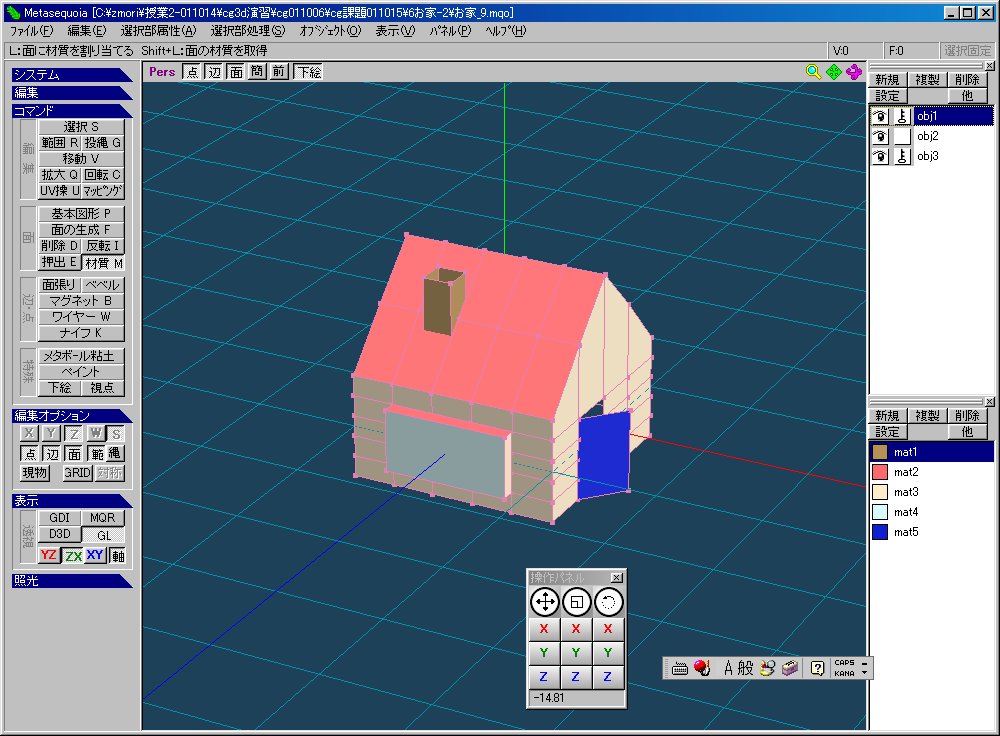Hide obj3 using its eye icon
1000x736 pixels.
pyautogui.click(x=880, y=156)
